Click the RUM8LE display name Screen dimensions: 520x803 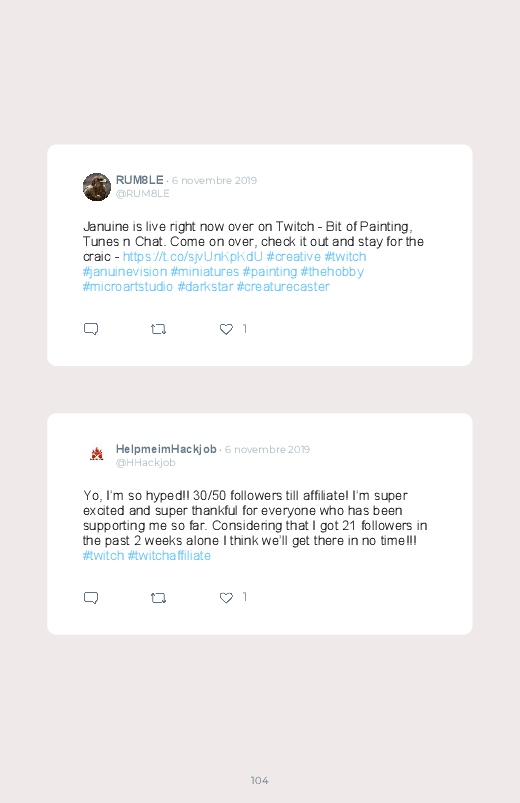[139, 180]
